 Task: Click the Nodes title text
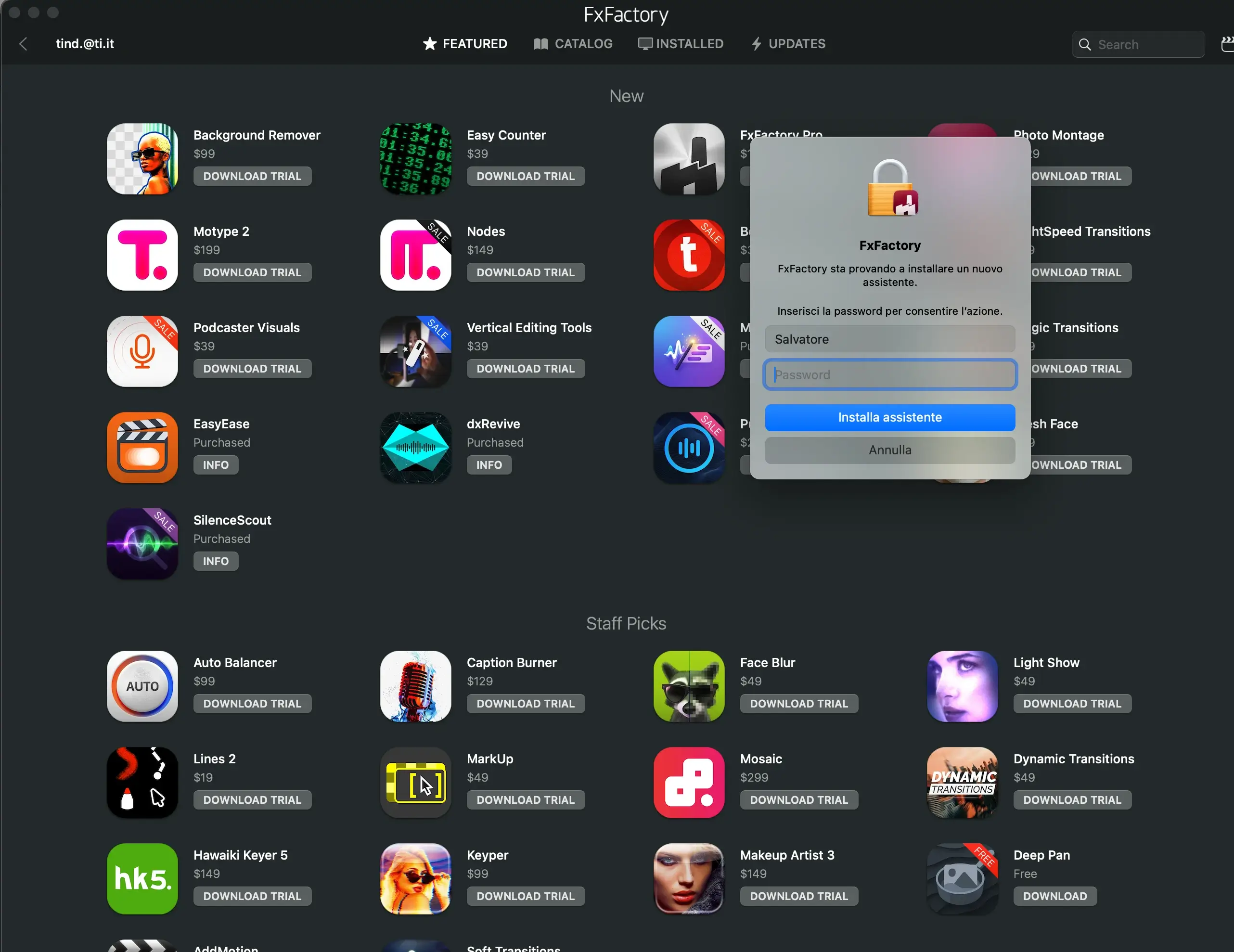pyautogui.click(x=486, y=232)
